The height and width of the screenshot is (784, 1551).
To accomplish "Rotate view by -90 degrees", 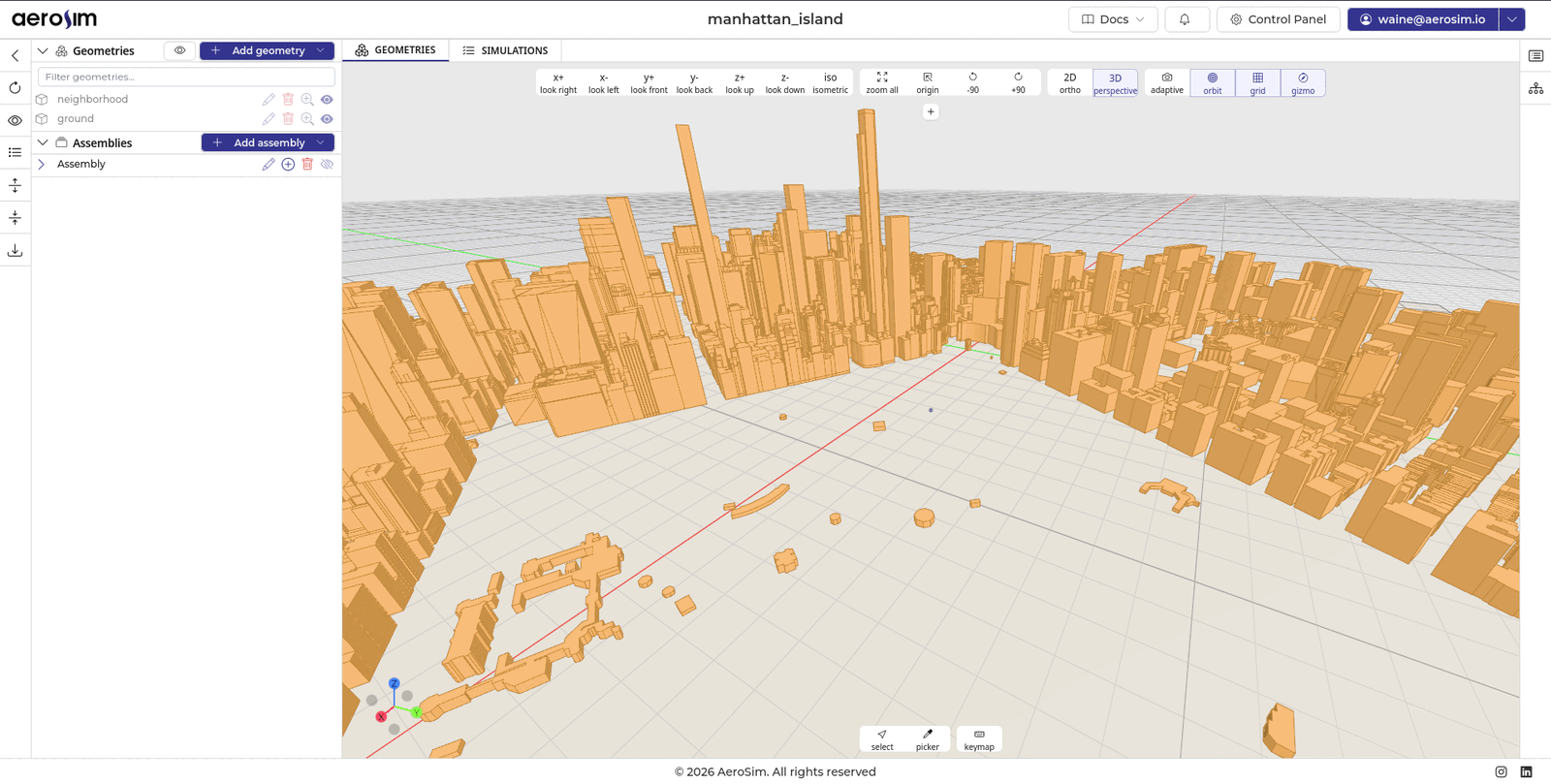I will tap(972, 83).
